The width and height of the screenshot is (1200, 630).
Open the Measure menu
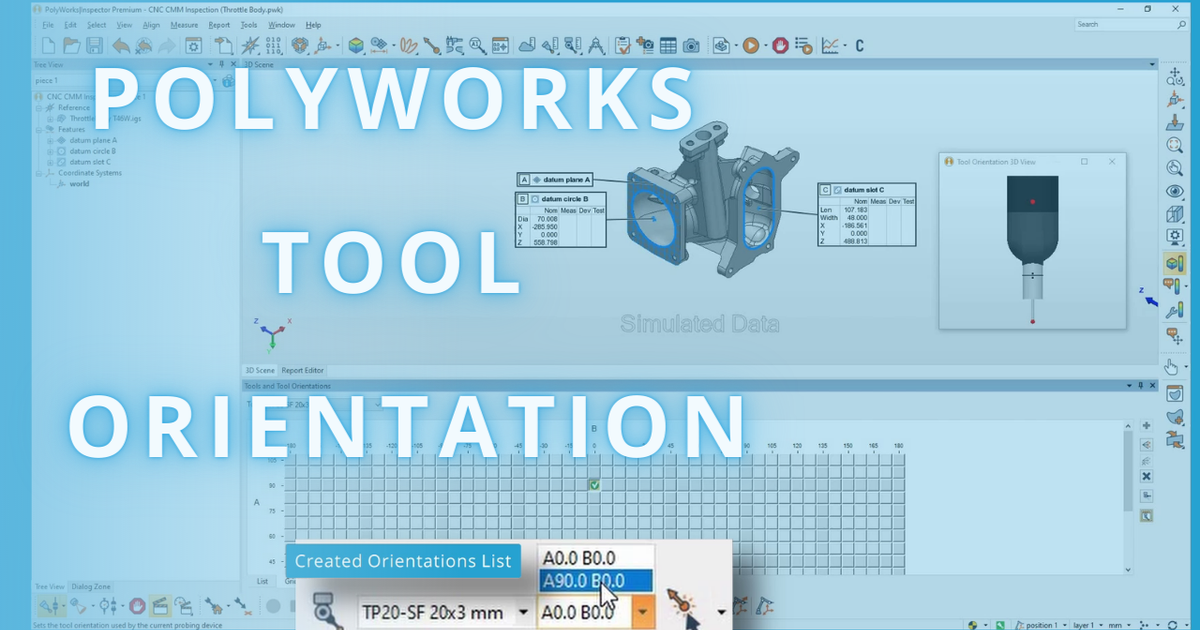pyautogui.click(x=185, y=24)
